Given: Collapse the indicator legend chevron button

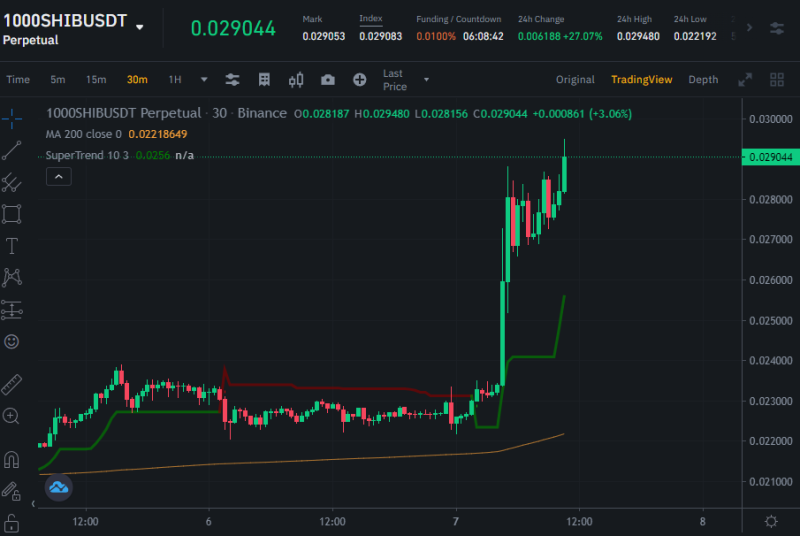Looking at the screenshot, I should [x=59, y=177].
